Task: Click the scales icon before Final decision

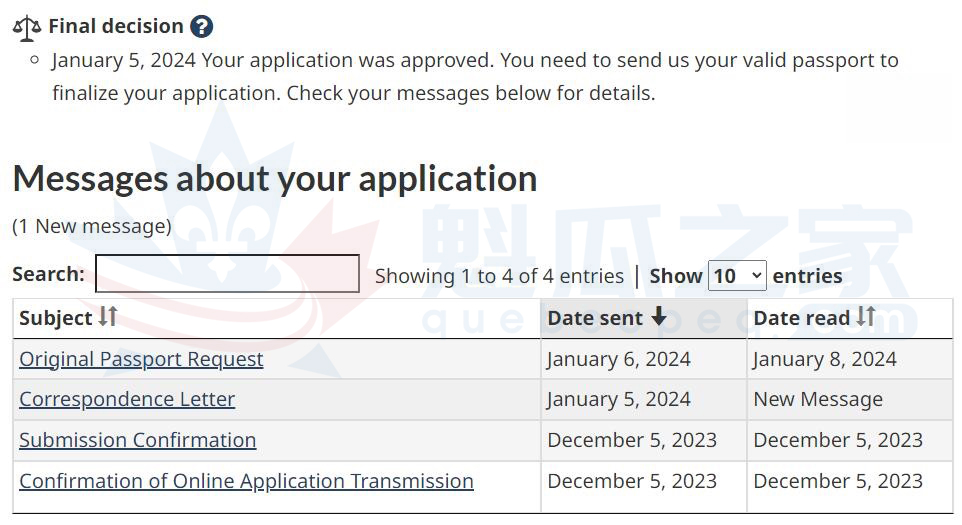Action: click(27, 27)
